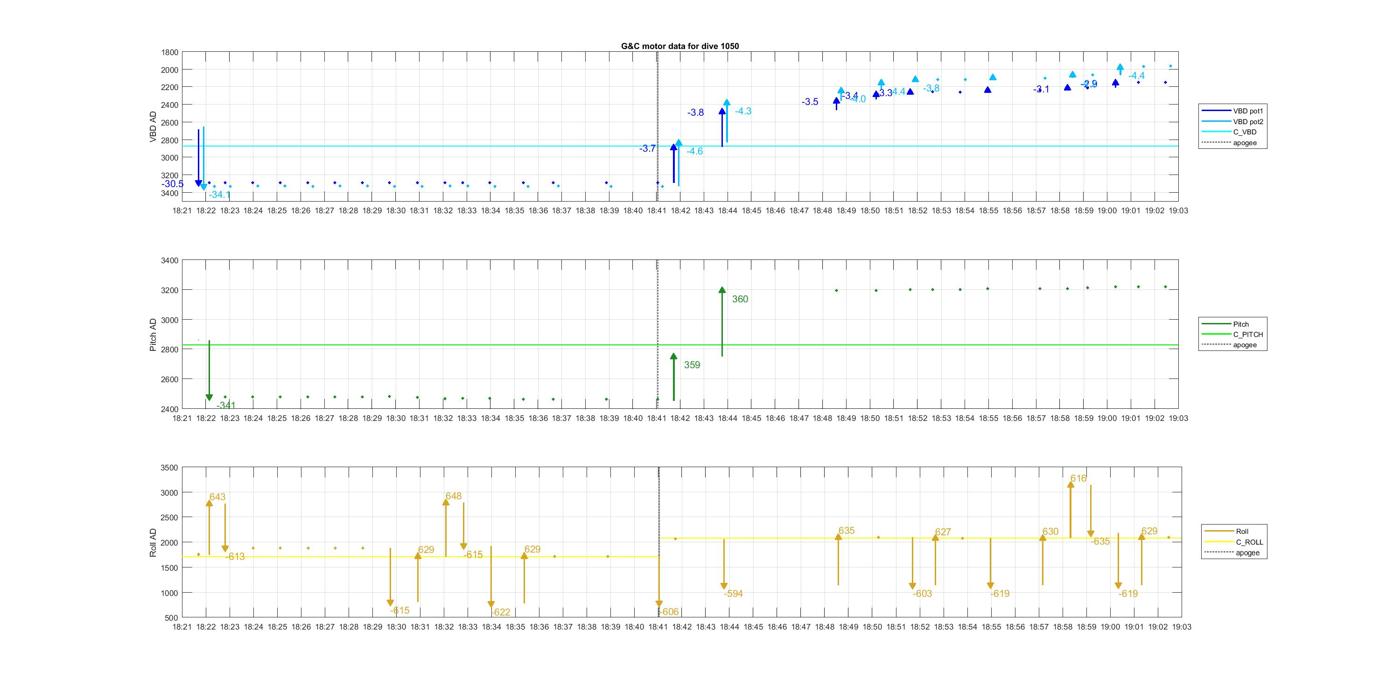Click the '-3.5' VBD data label
The width and height of the screenshot is (1400, 693).
pos(810,102)
